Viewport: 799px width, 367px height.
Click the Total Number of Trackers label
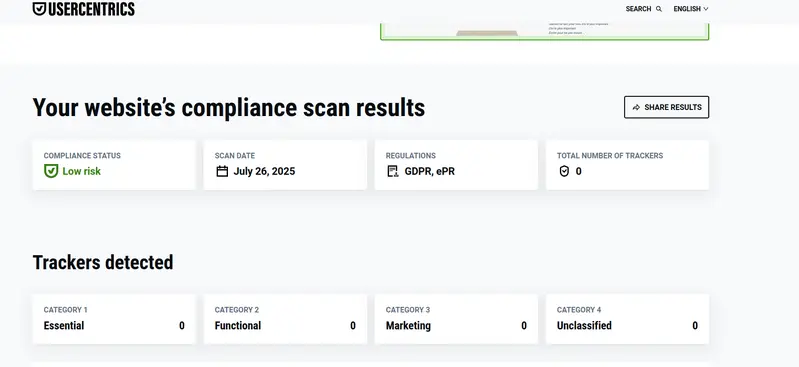(610, 155)
